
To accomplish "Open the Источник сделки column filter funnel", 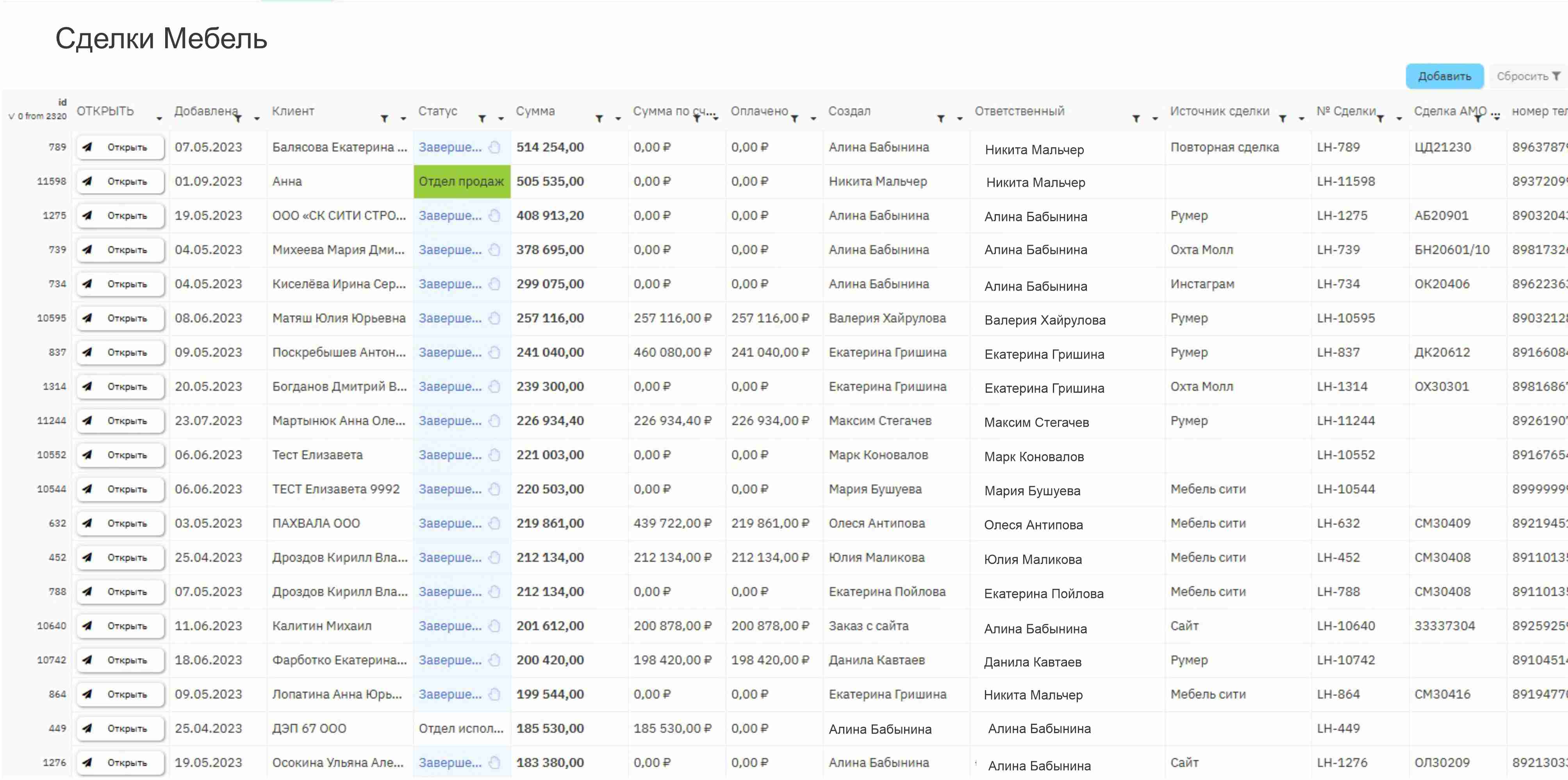I will point(1283,119).
